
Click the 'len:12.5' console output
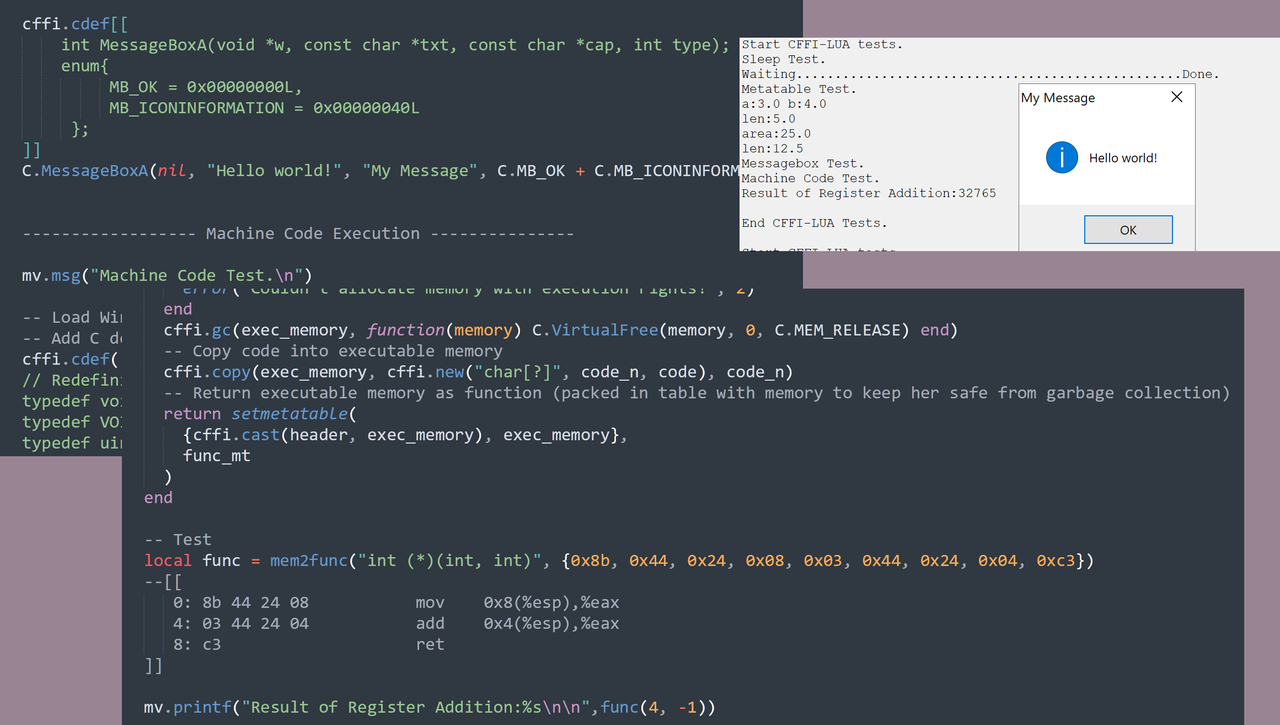772,149
